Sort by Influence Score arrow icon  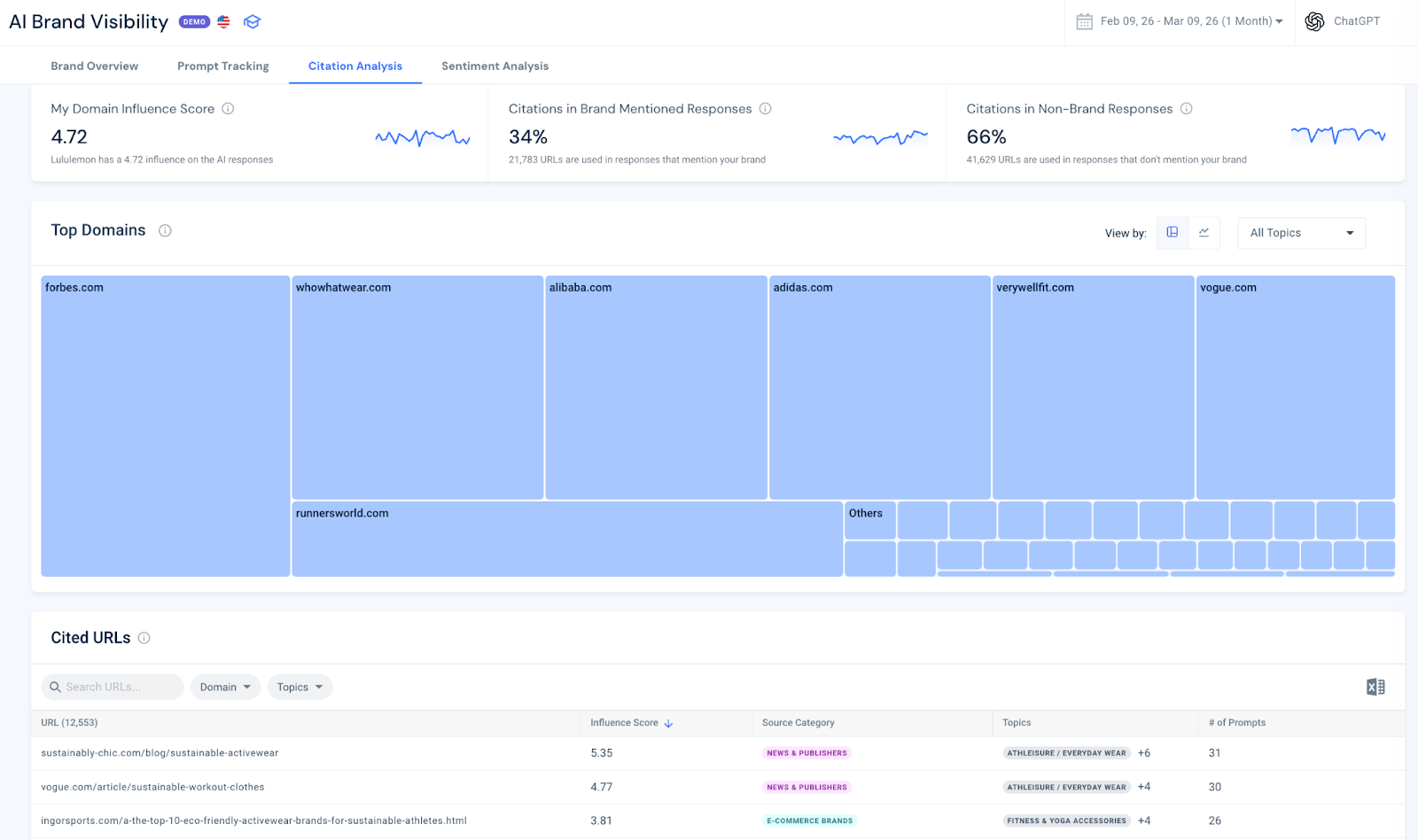coord(669,724)
